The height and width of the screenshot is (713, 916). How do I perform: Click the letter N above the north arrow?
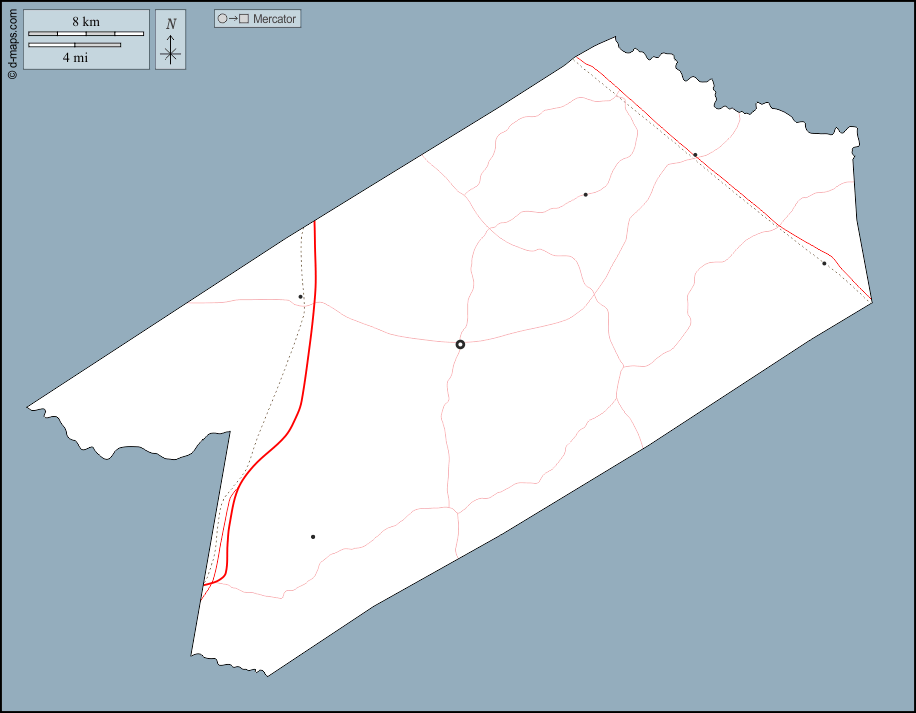(171, 24)
